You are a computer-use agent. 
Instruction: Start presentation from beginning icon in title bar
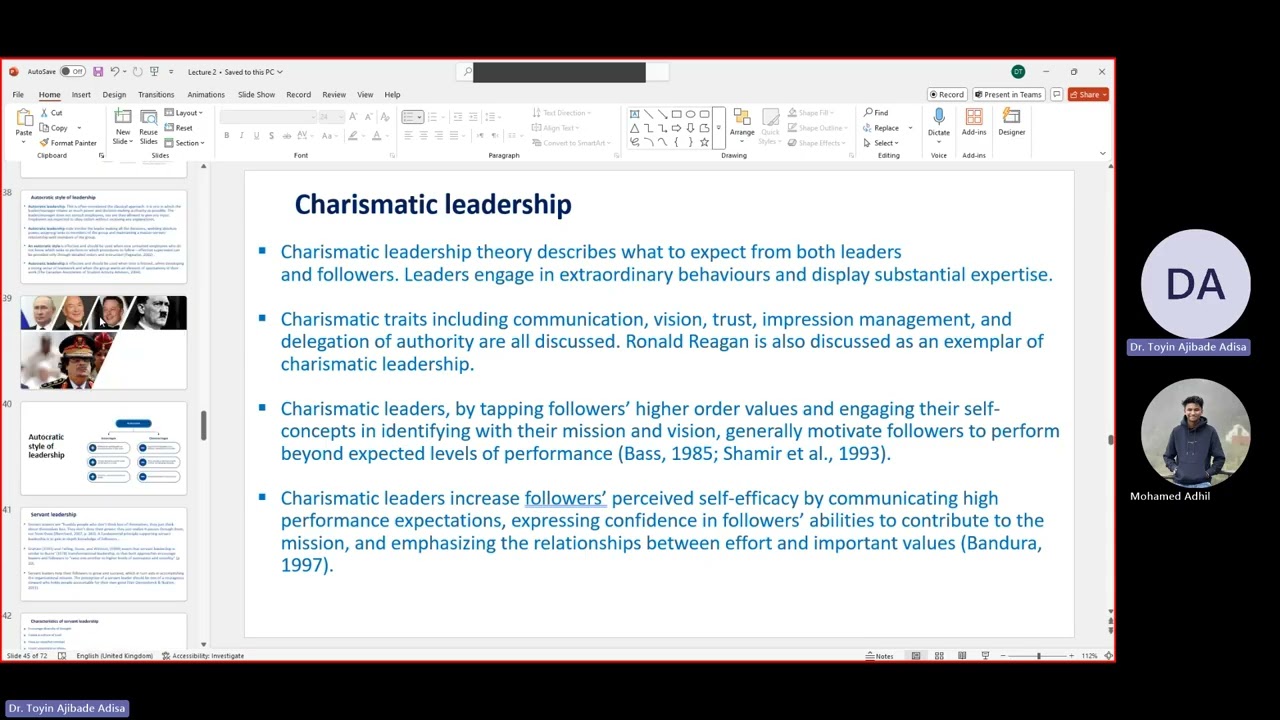pyautogui.click(x=154, y=72)
